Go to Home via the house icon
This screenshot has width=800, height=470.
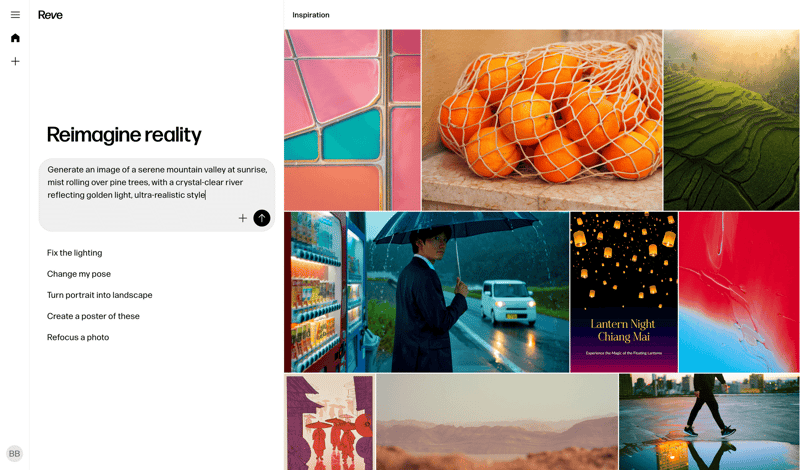pos(15,38)
